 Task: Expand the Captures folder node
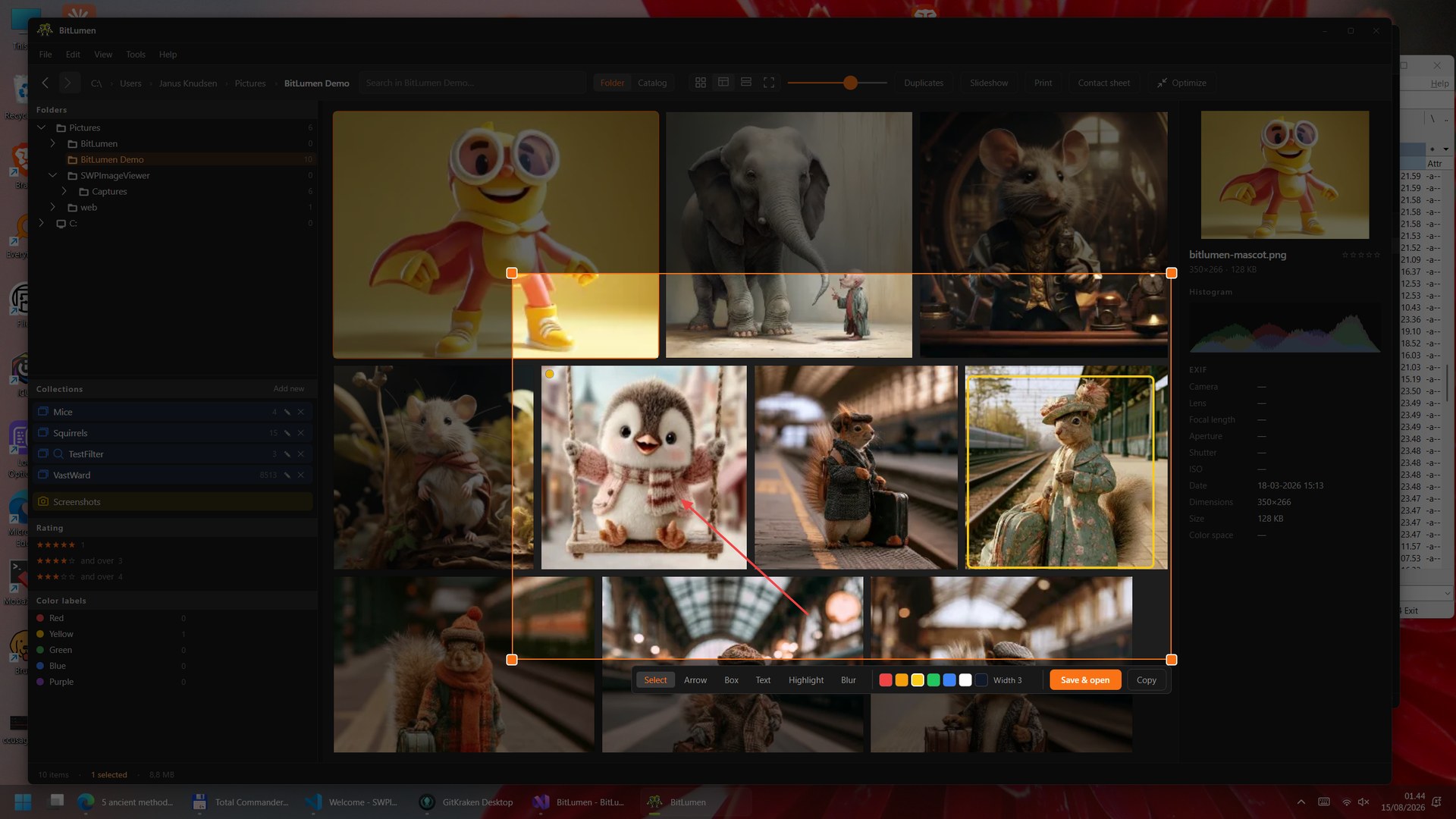pyautogui.click(x=64, y=191)
